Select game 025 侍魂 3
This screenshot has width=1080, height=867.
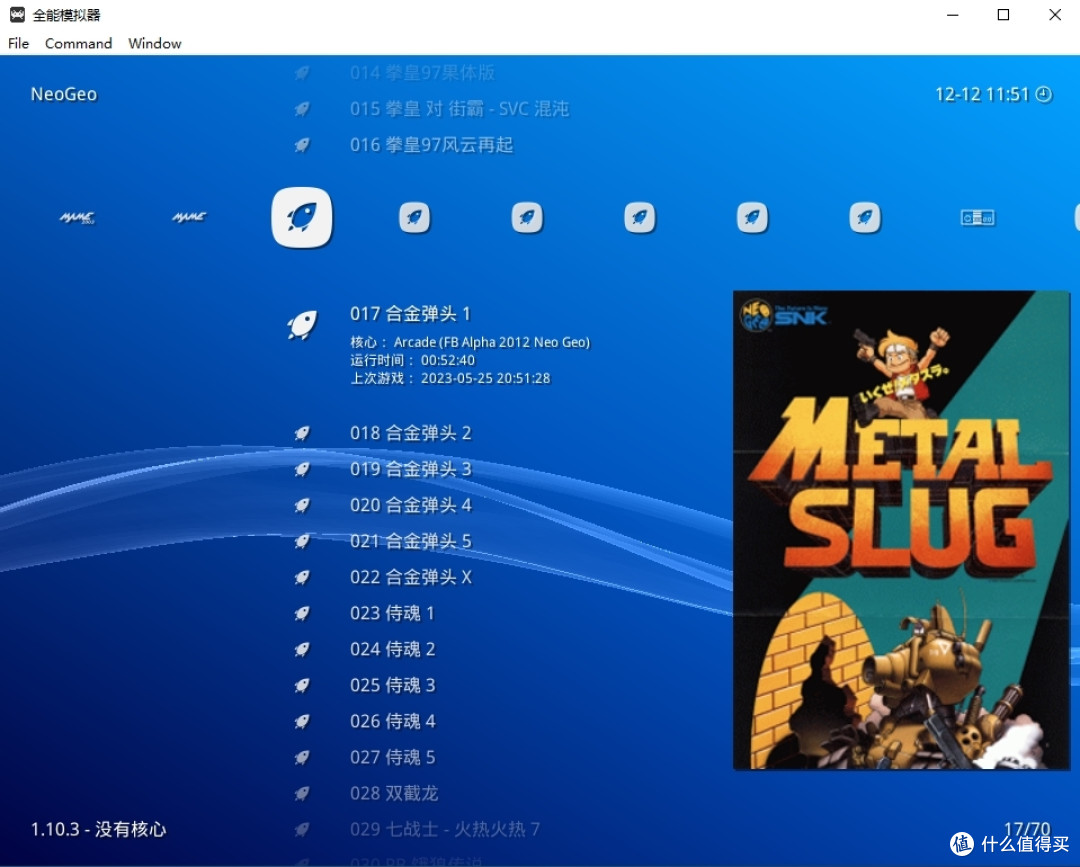(x=393, y=685)
